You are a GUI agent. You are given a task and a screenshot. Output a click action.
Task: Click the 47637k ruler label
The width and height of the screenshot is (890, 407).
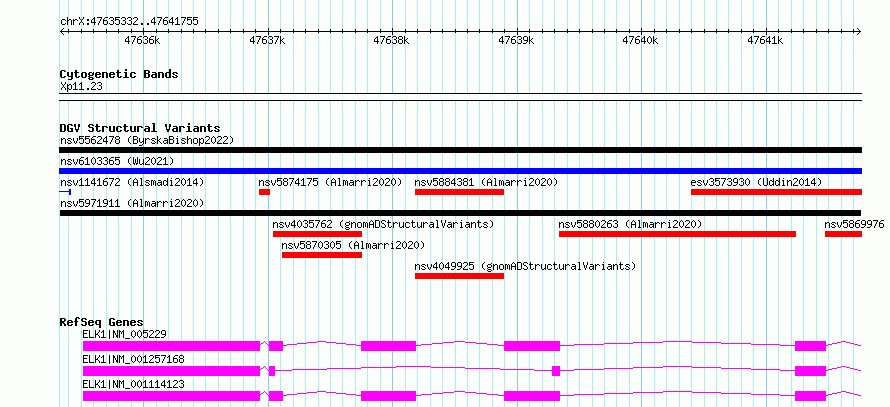[267, 40]
